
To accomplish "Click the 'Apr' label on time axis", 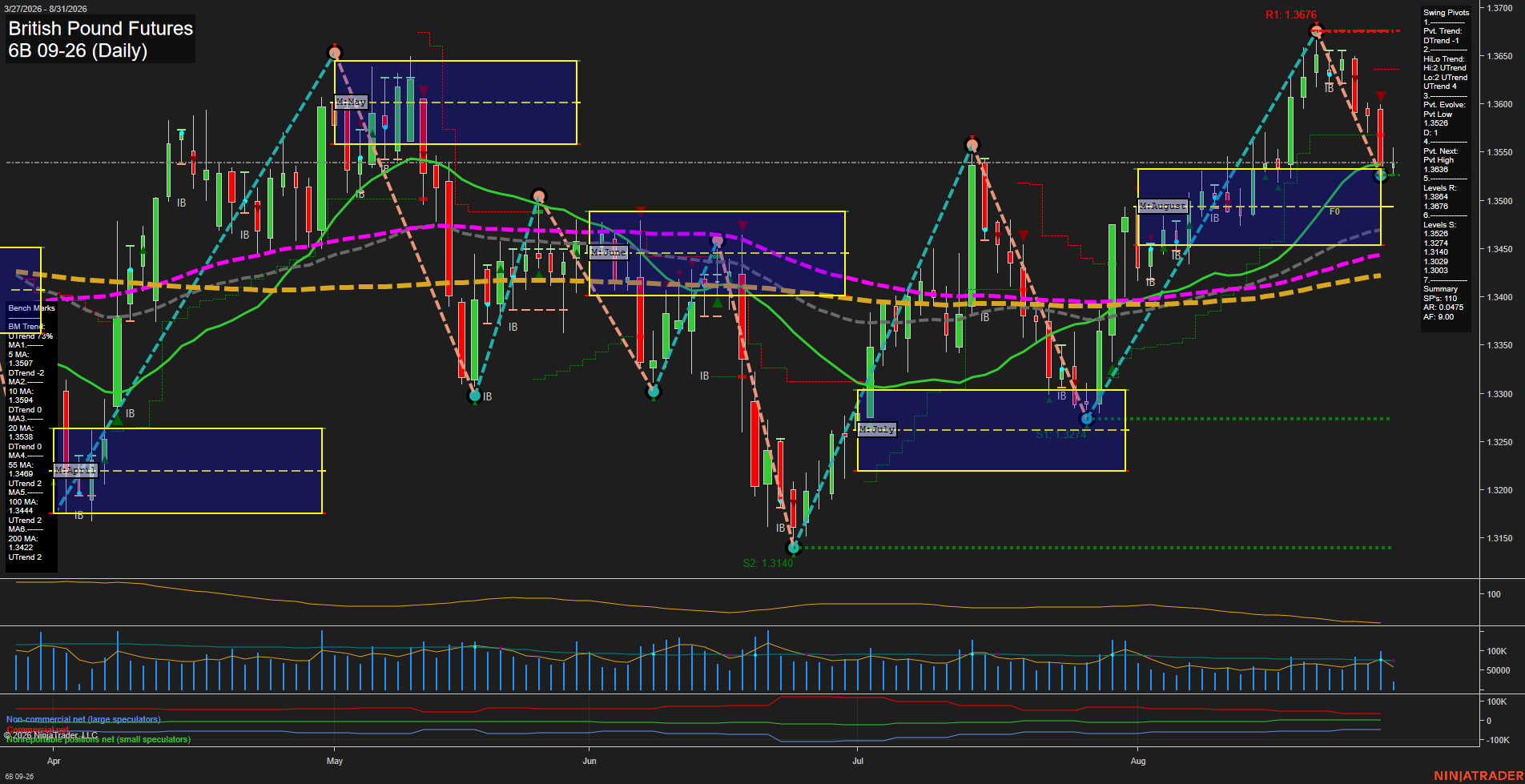I will 54,761.
